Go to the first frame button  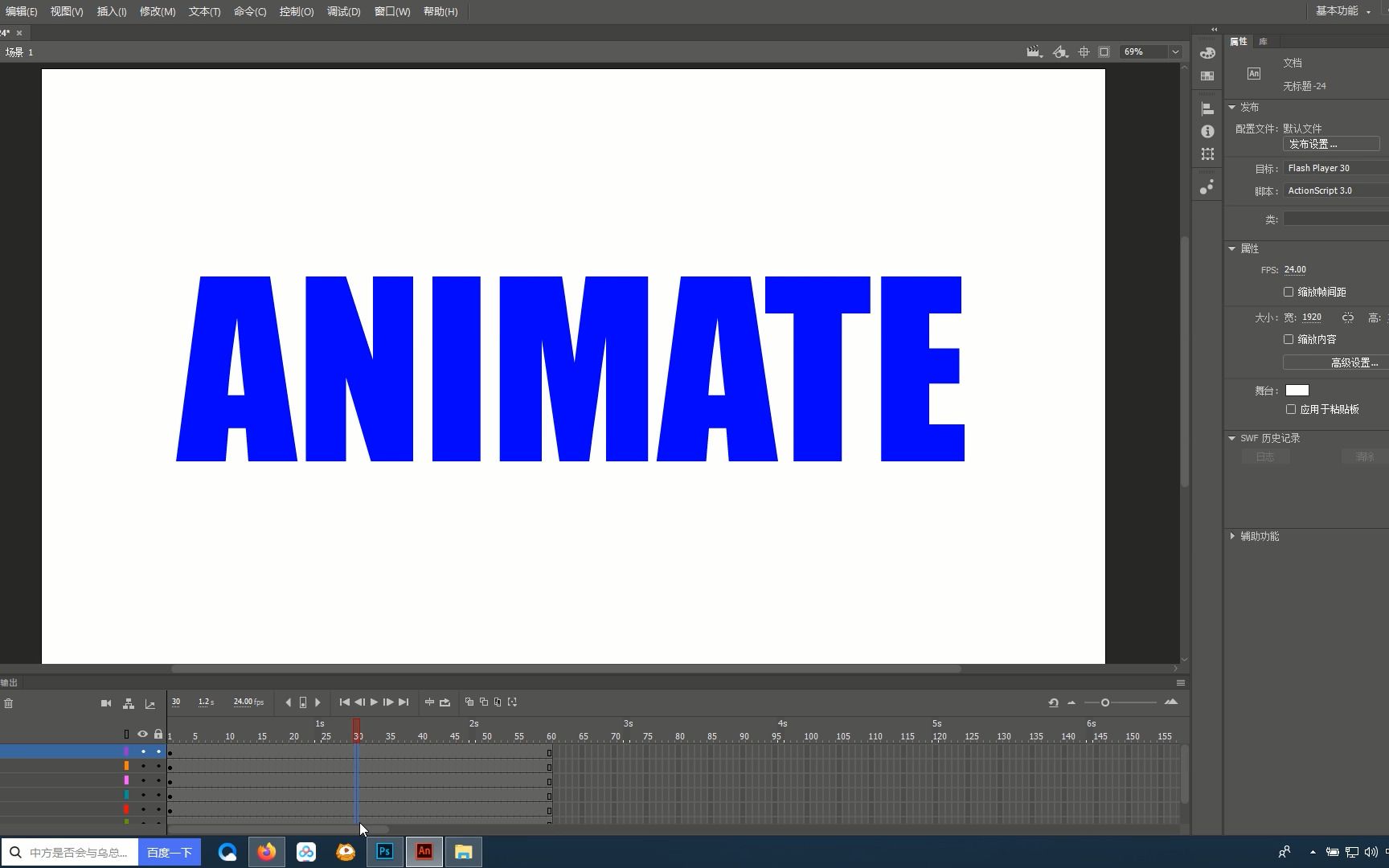[x=344, y=702]
